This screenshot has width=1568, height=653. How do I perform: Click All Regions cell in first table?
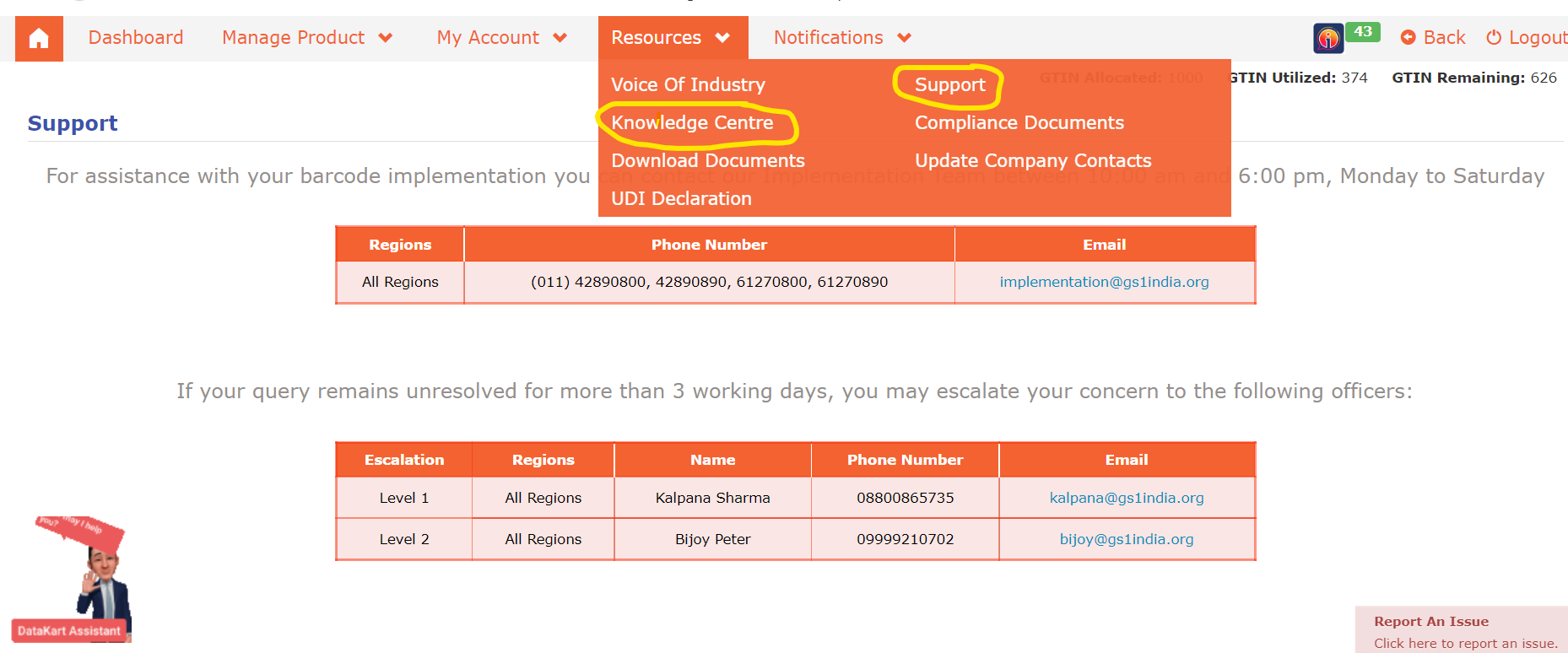400,282
